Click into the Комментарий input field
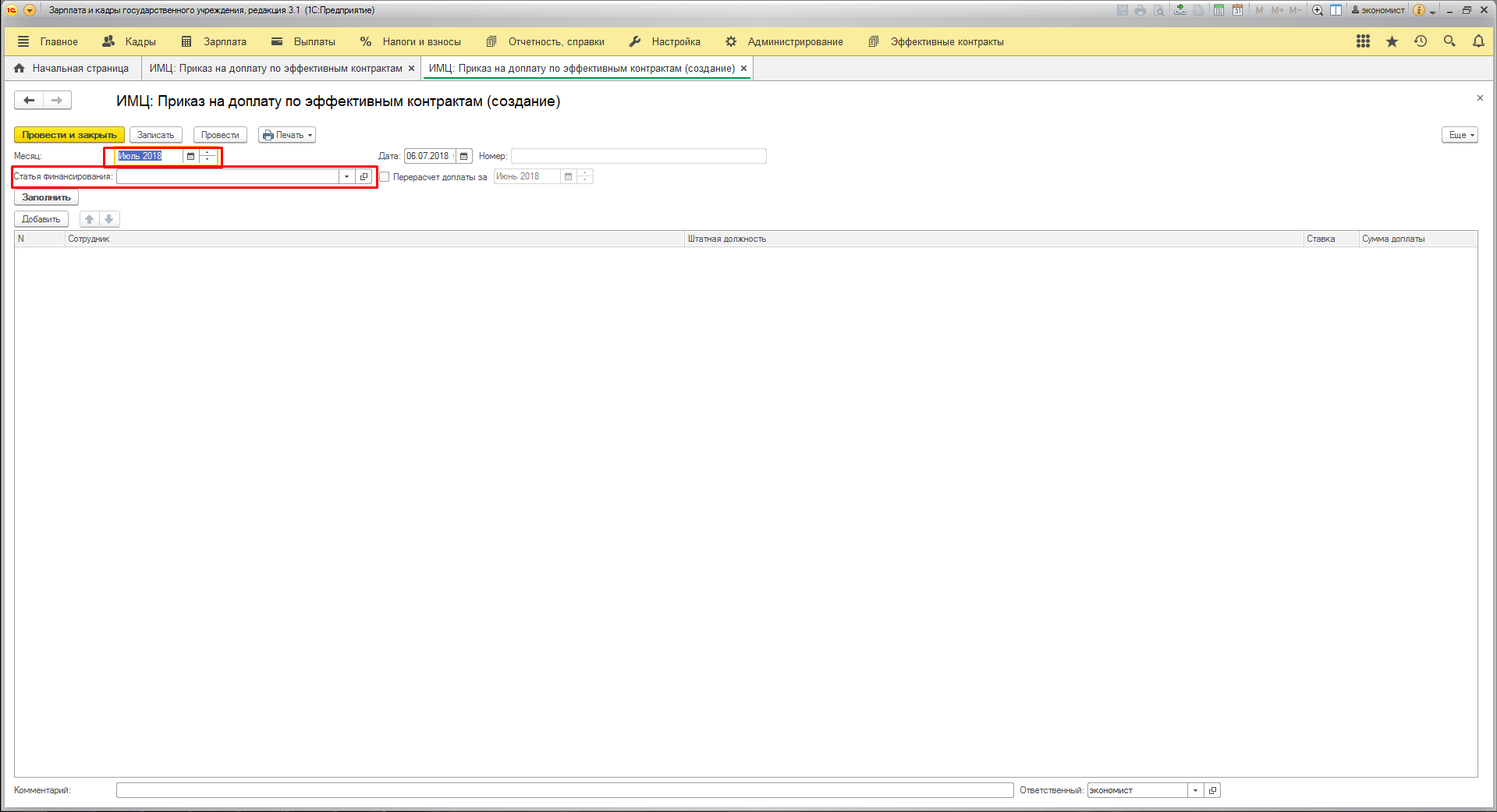The width and height of the screenshot is (1497, 812). (564, 790)
